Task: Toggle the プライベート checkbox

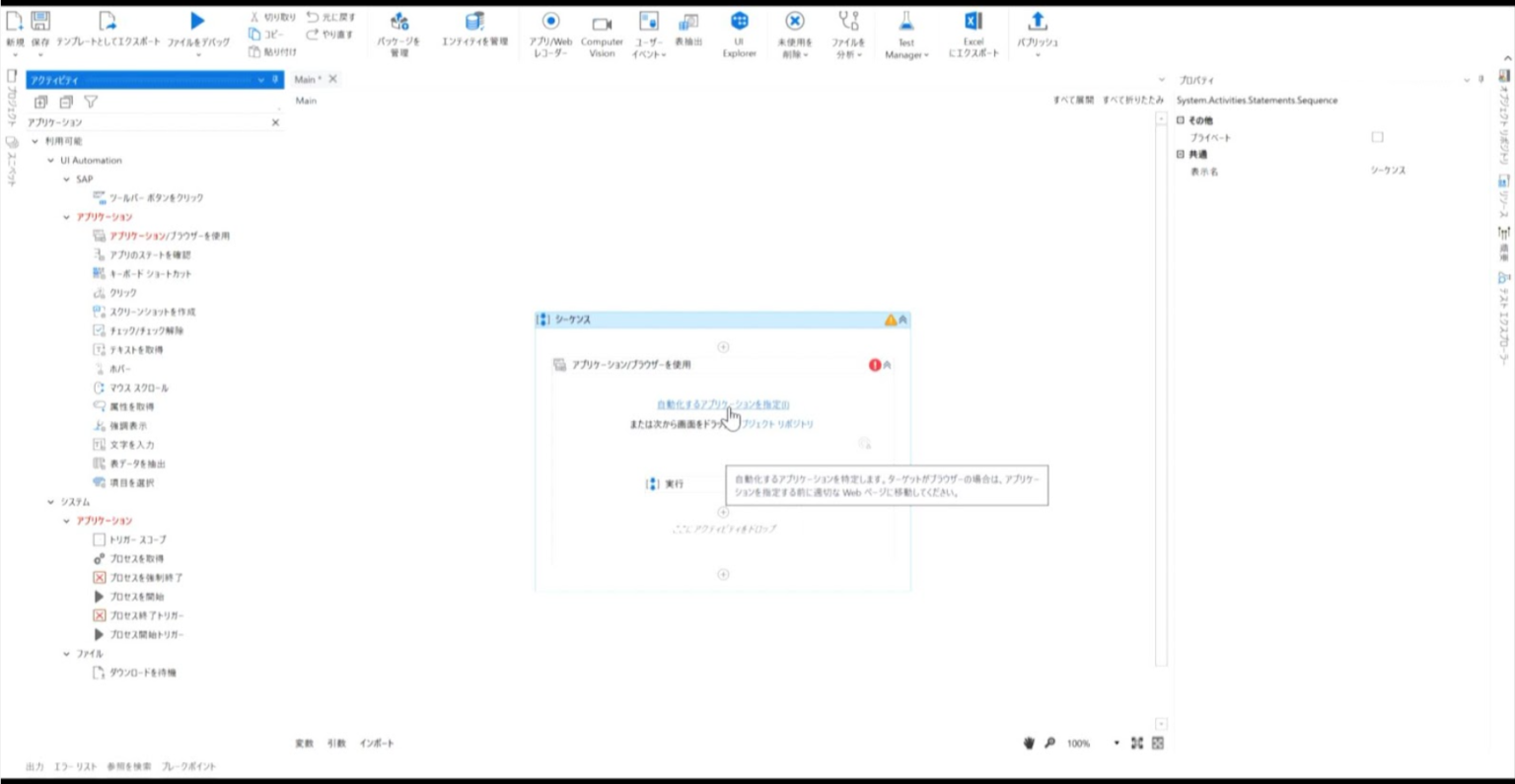Action: point(1377,137)
